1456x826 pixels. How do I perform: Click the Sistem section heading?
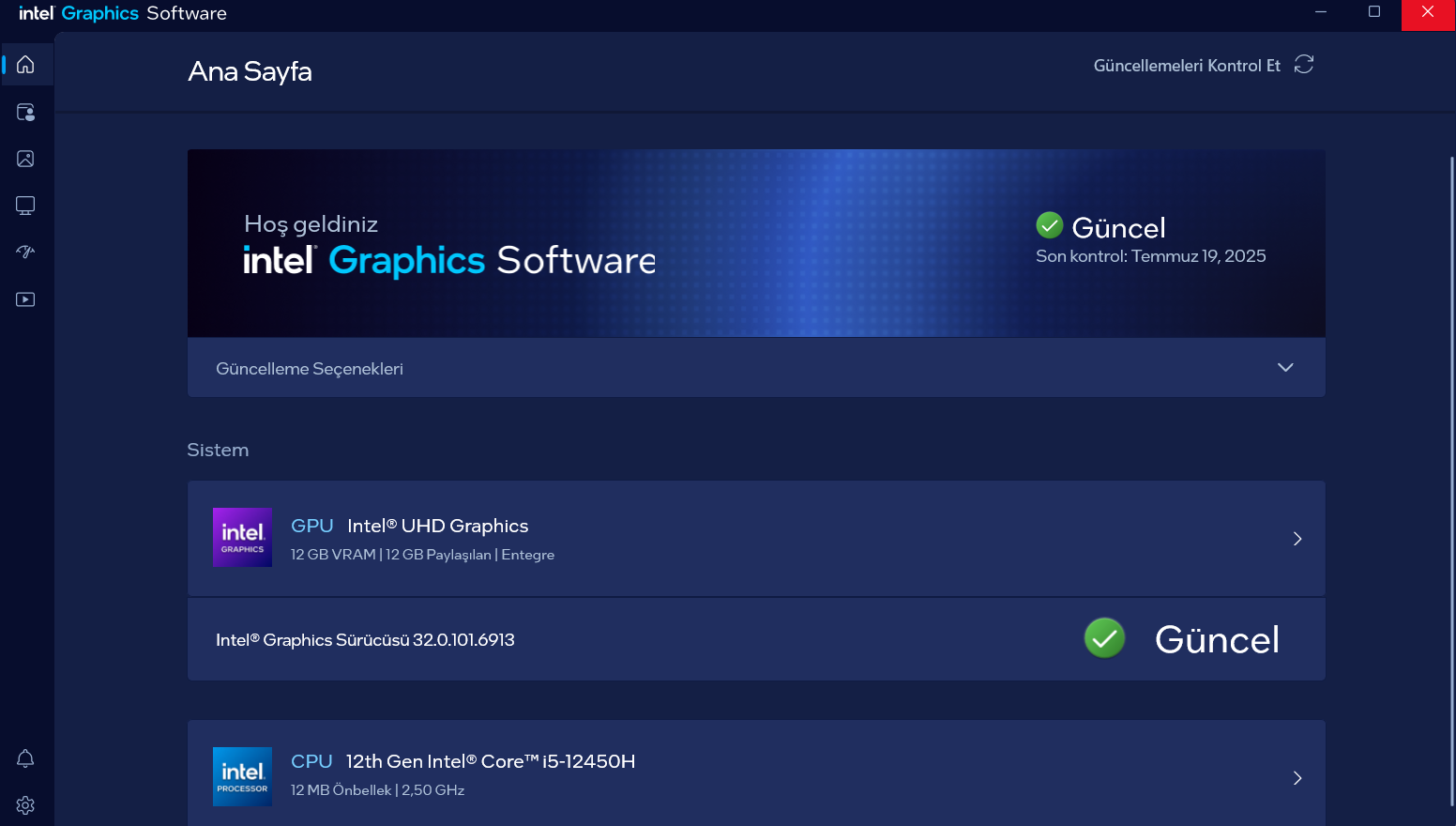(218, 450)
